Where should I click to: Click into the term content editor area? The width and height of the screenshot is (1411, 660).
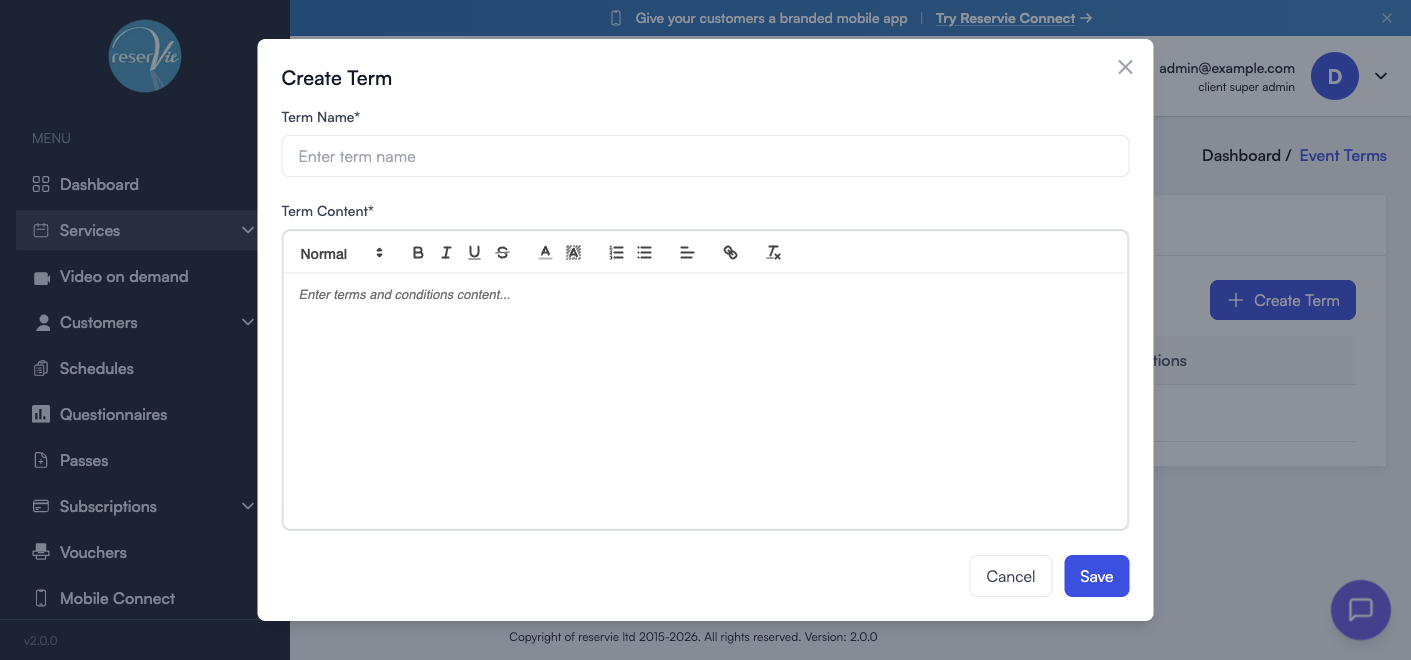pos(705,400)
